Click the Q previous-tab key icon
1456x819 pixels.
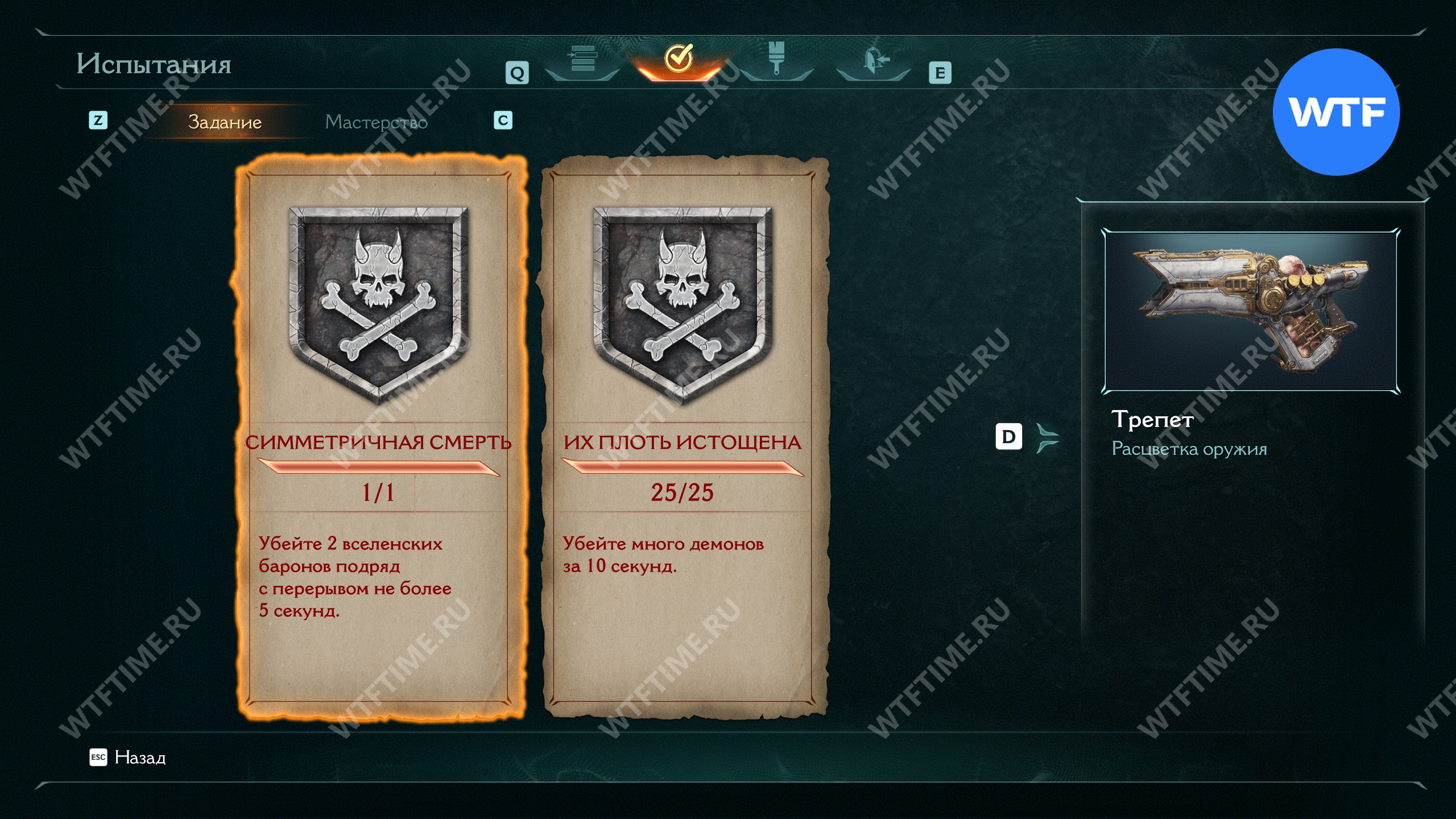coord(517,73)
